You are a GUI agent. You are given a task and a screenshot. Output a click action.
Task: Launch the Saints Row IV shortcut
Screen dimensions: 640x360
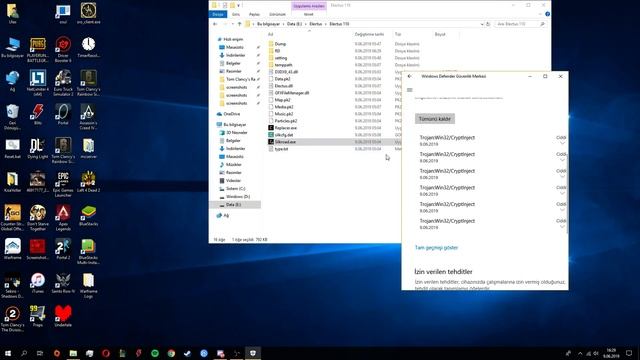[x=63, y=282]
